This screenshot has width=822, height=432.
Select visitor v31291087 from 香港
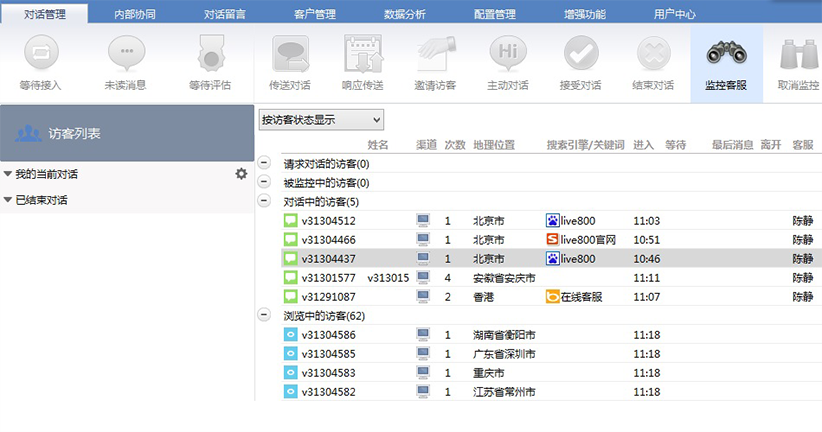coord(330,297)
